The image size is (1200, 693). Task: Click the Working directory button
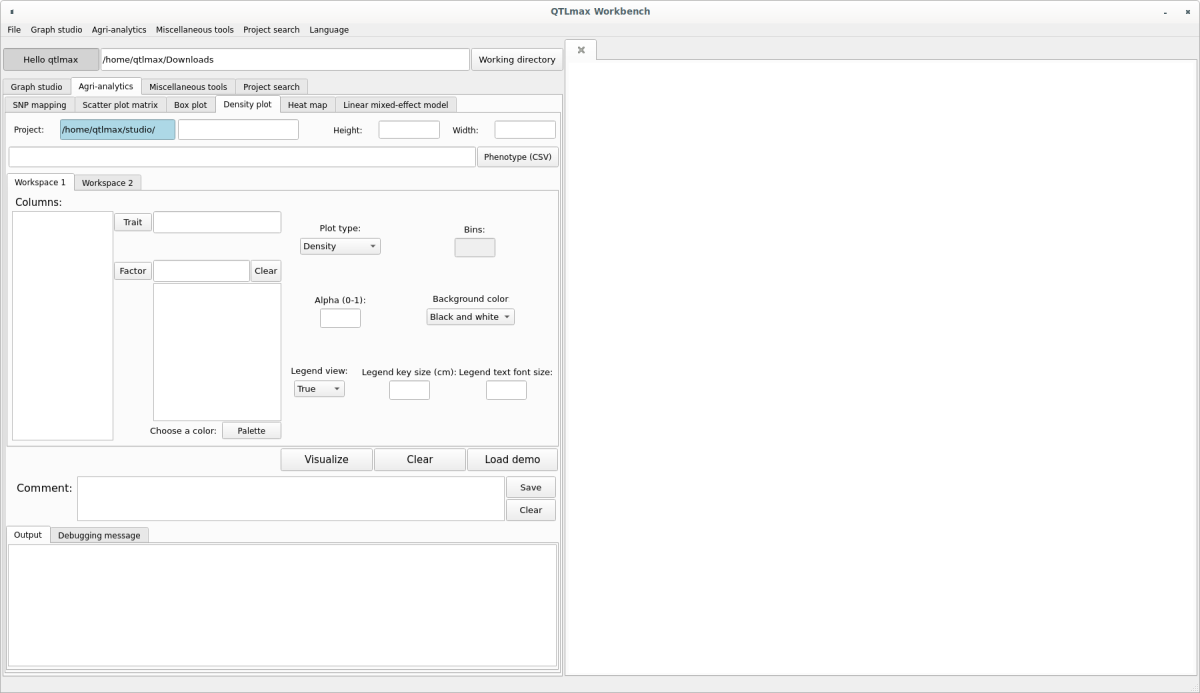(x=516, y=60)
